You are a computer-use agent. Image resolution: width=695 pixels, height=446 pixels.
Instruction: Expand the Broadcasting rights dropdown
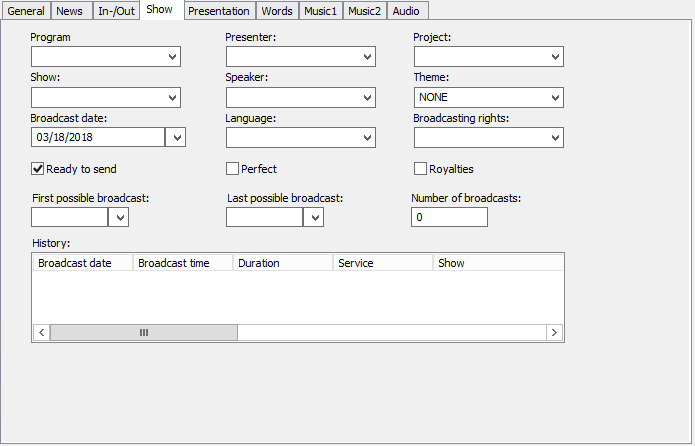point(555,137)
